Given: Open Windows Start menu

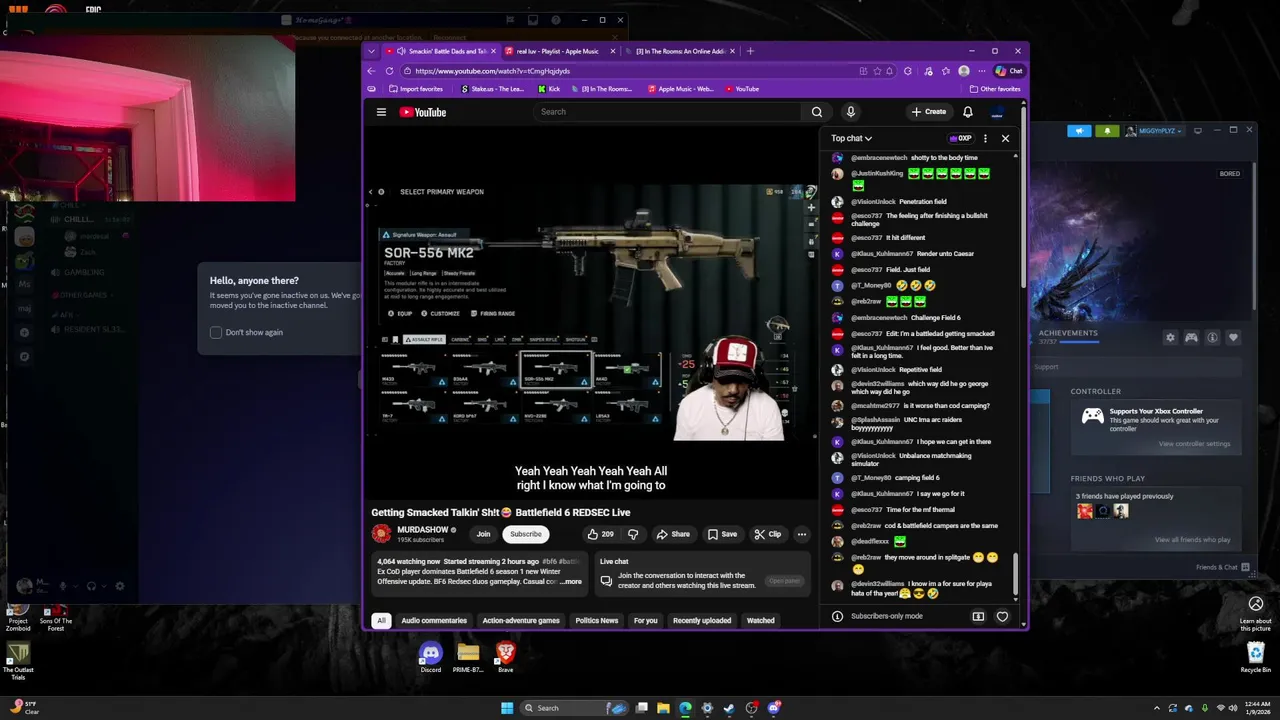Looking at the screenshot, I should [507, 708].
